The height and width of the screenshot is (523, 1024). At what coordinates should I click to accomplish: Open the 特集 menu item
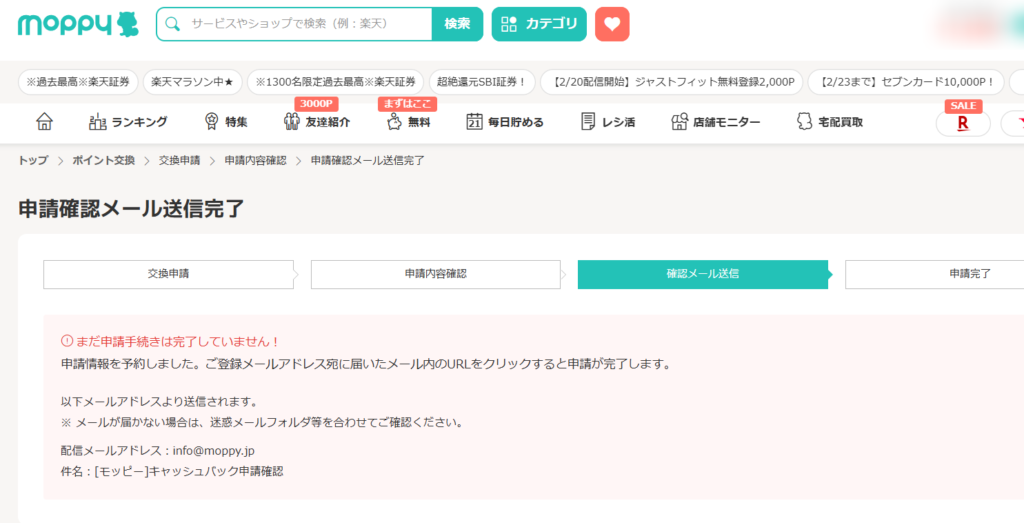point(226,121)
